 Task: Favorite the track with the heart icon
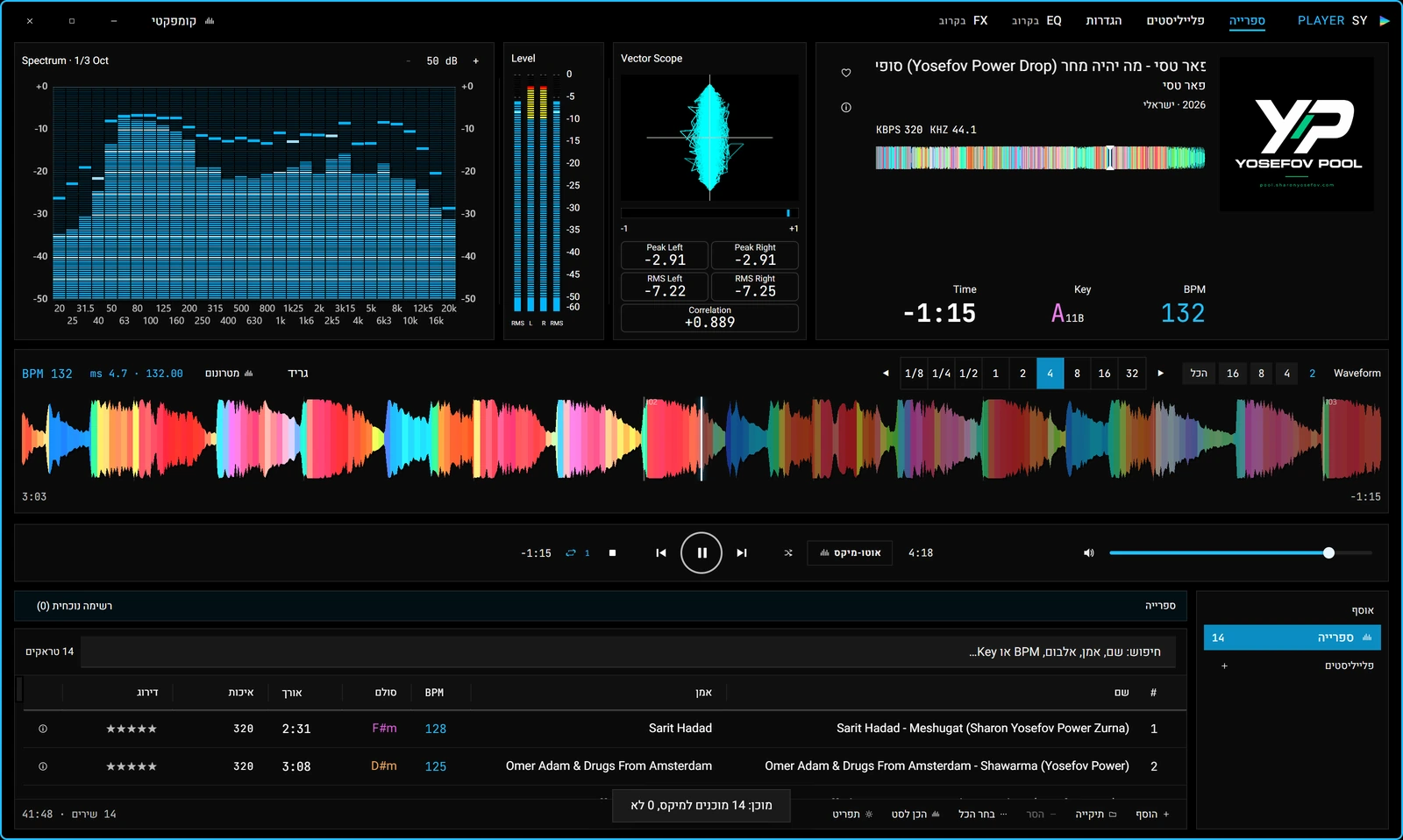pyautogui.click(x=846, y=73)
